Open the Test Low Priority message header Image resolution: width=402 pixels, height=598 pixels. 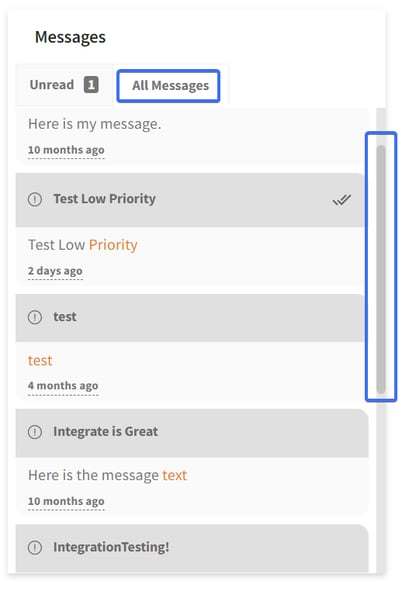click(190, 200)
